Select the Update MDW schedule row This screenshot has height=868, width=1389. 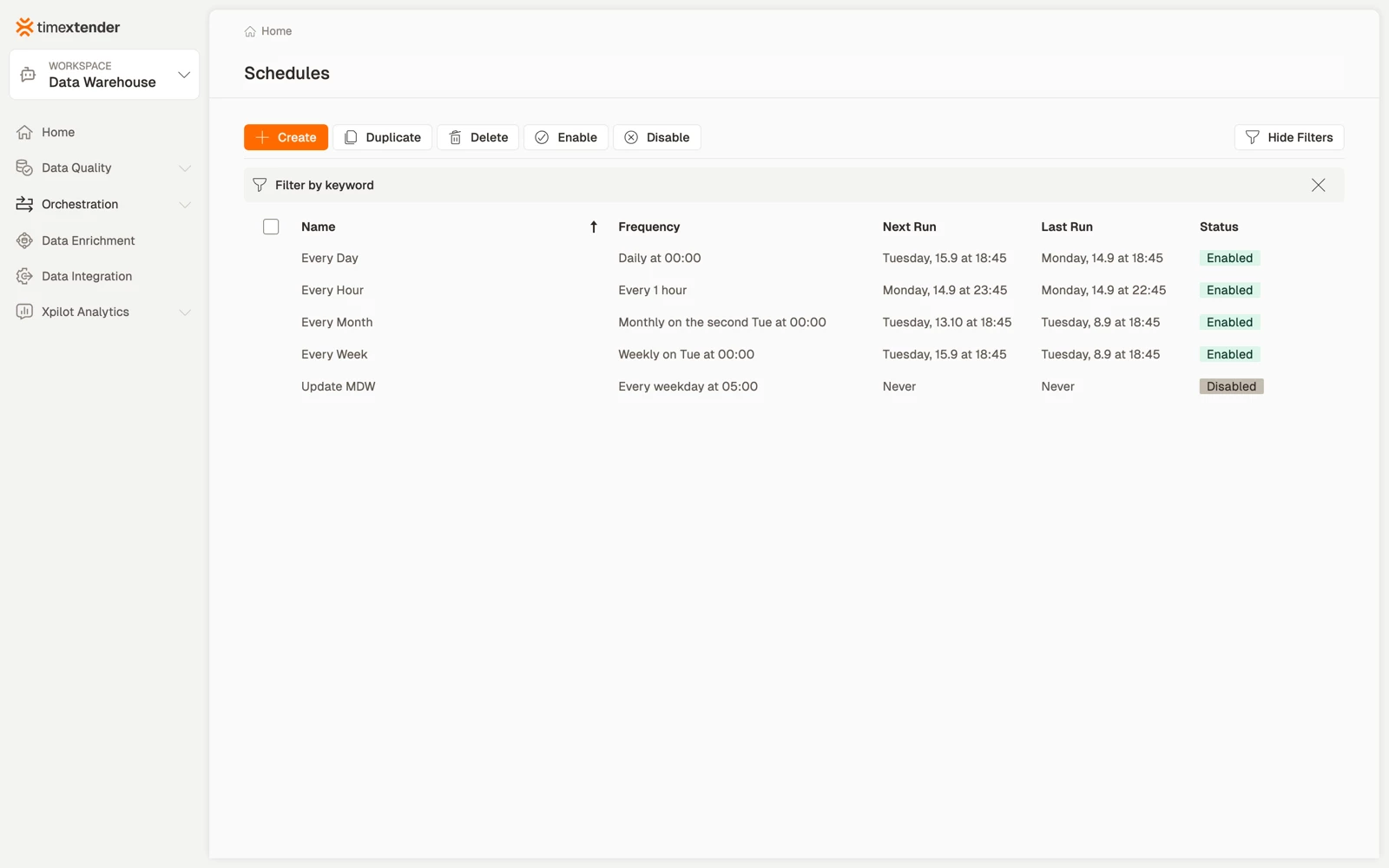(794, 386)
